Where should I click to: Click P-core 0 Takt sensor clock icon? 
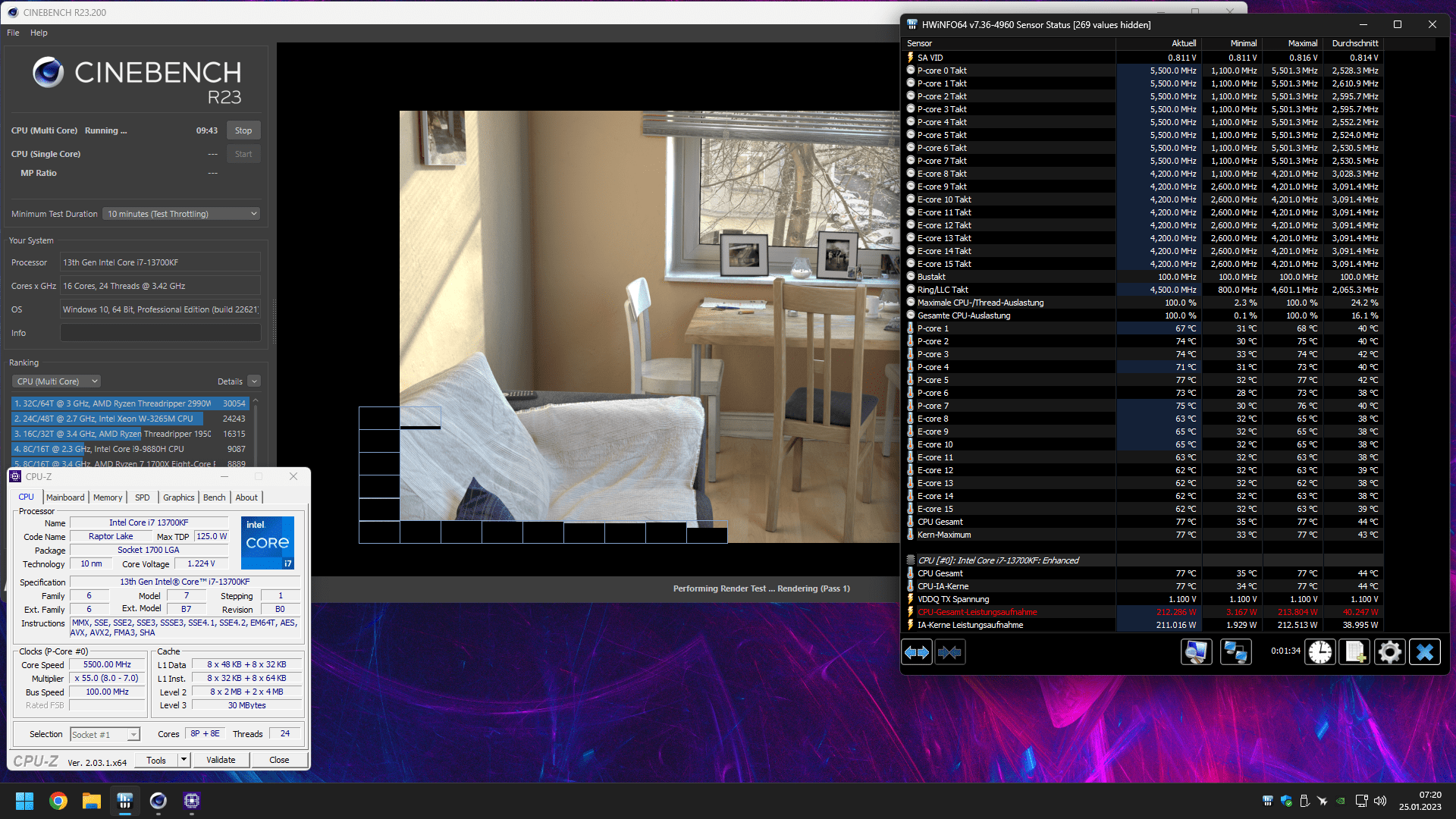click(911, 71)
